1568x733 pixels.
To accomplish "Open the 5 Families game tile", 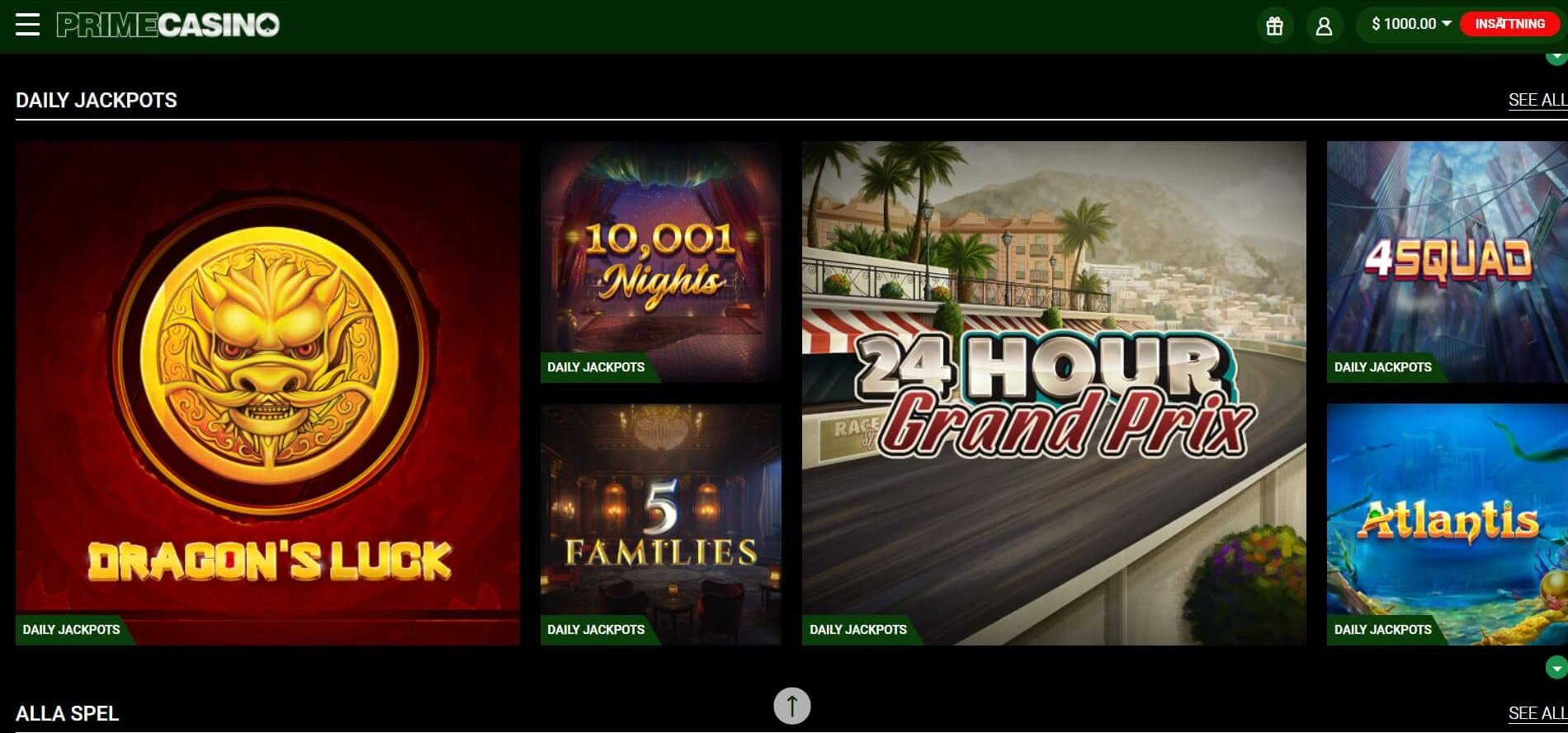I will coord(660,524).
